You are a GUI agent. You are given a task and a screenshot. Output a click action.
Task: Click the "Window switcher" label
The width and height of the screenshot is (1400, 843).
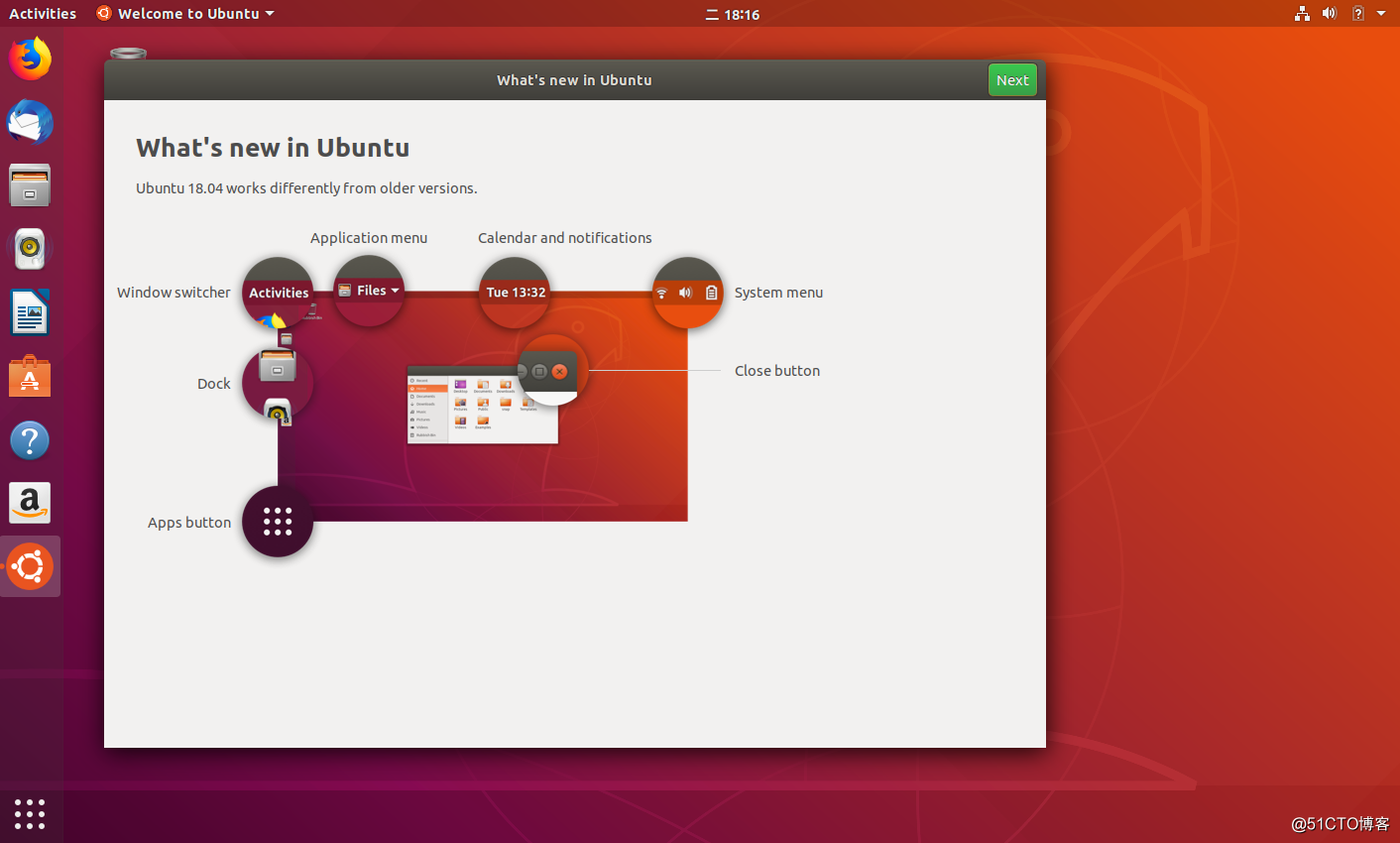pyautogui.click(x=174, y=293)
